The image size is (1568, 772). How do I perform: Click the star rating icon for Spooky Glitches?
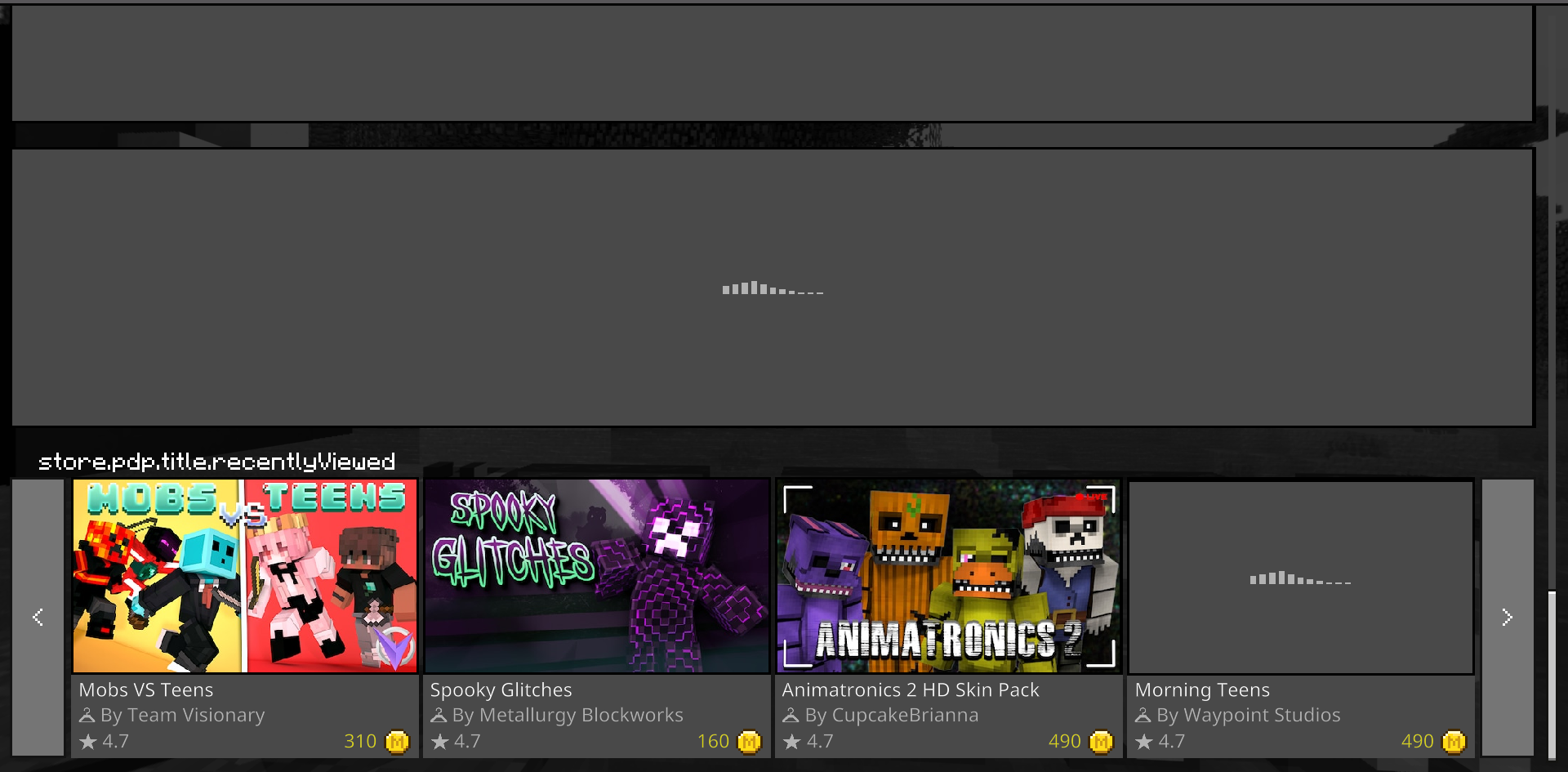(x=440, y=742)
